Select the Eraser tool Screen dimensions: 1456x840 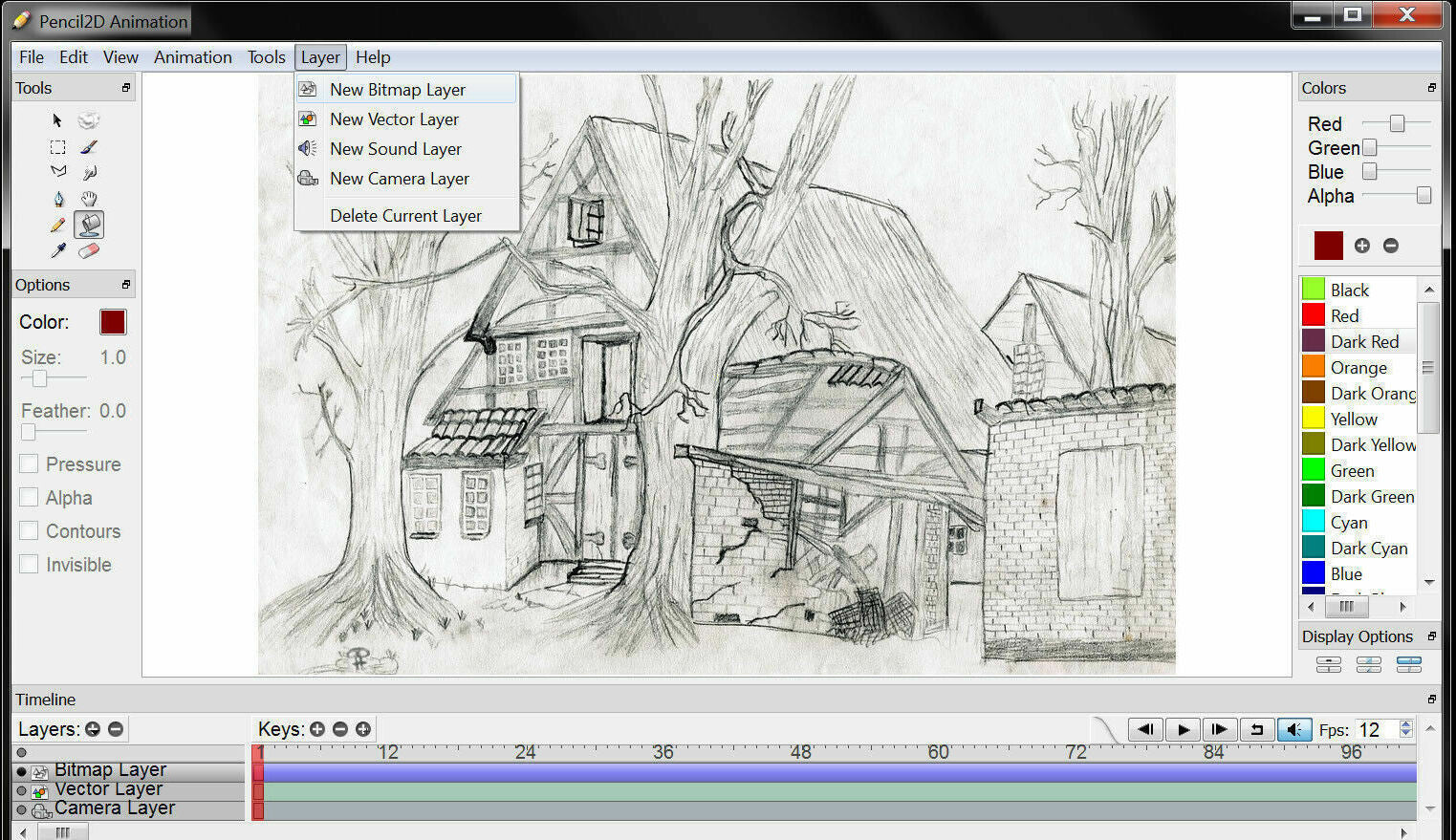(89, 250)
